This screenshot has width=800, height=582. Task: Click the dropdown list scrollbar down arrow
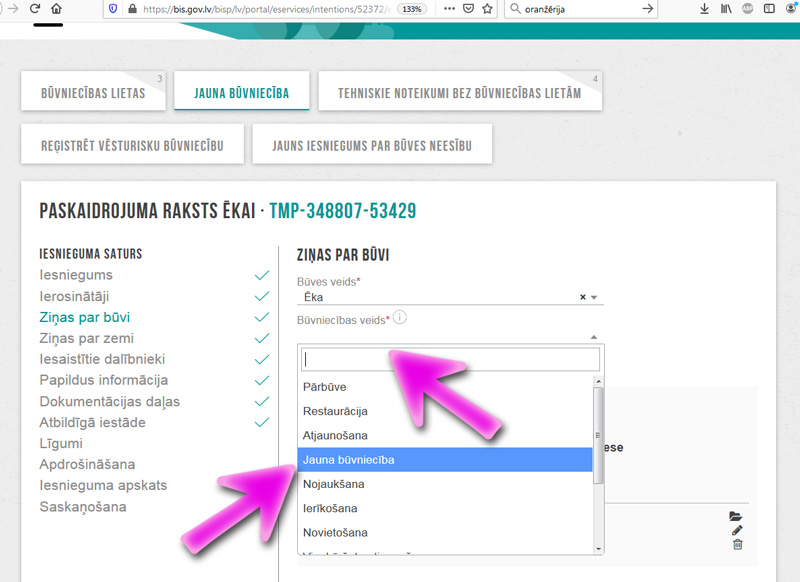tap(599, 548)
